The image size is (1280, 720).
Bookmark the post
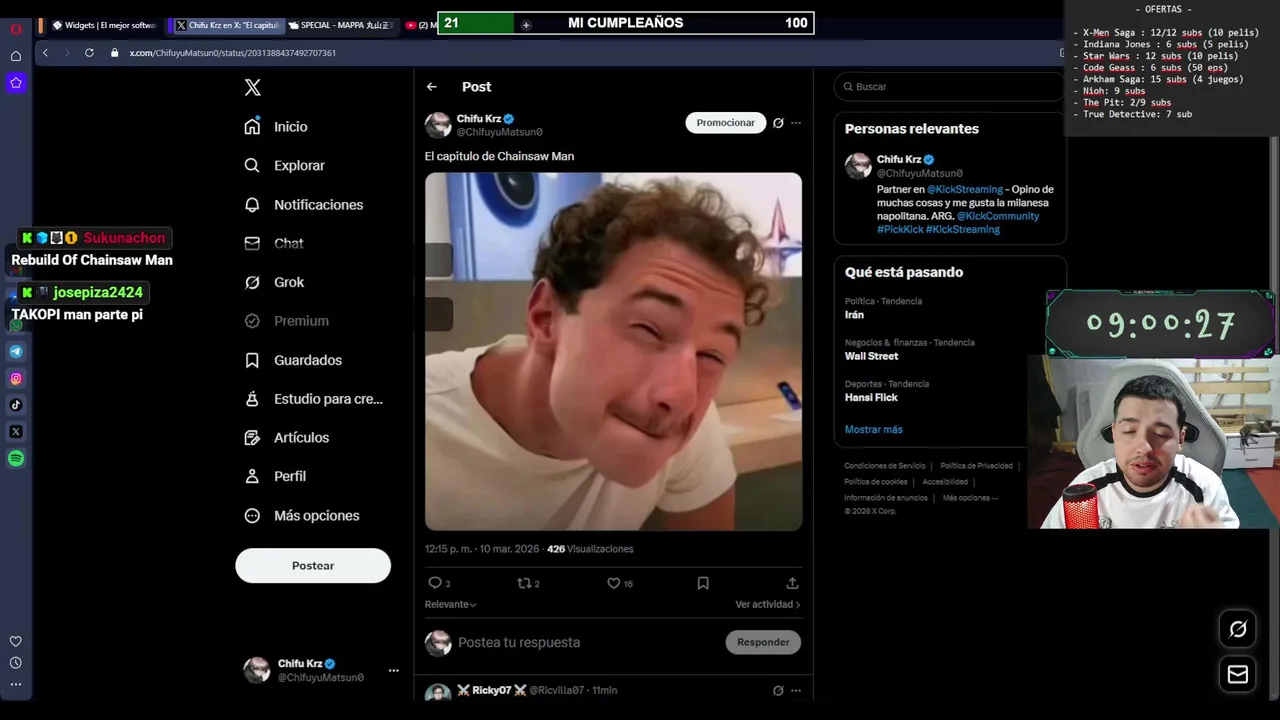703,583
